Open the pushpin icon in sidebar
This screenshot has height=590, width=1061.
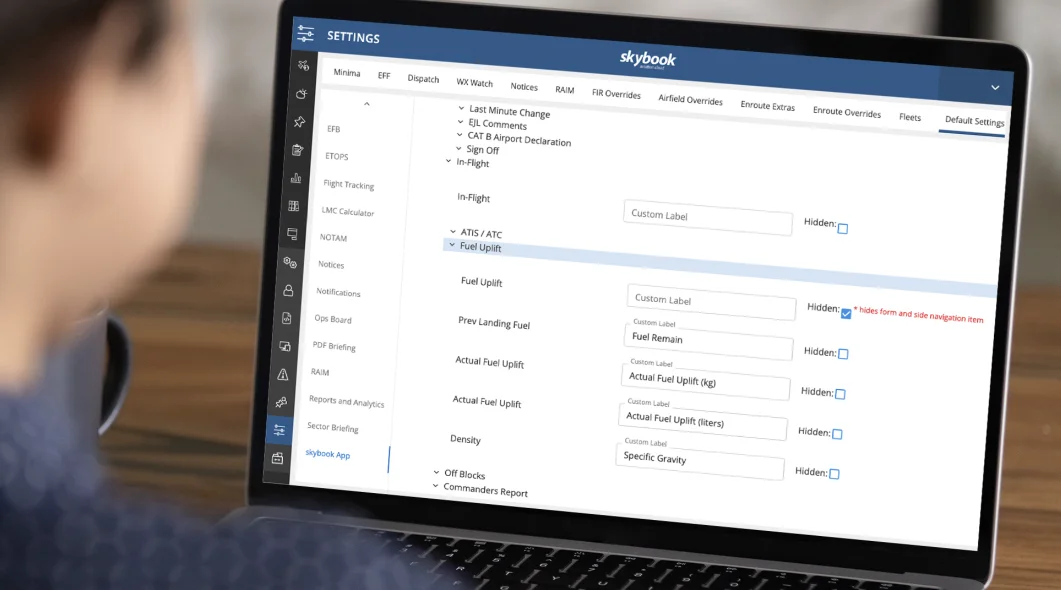[x=299, y=122]
